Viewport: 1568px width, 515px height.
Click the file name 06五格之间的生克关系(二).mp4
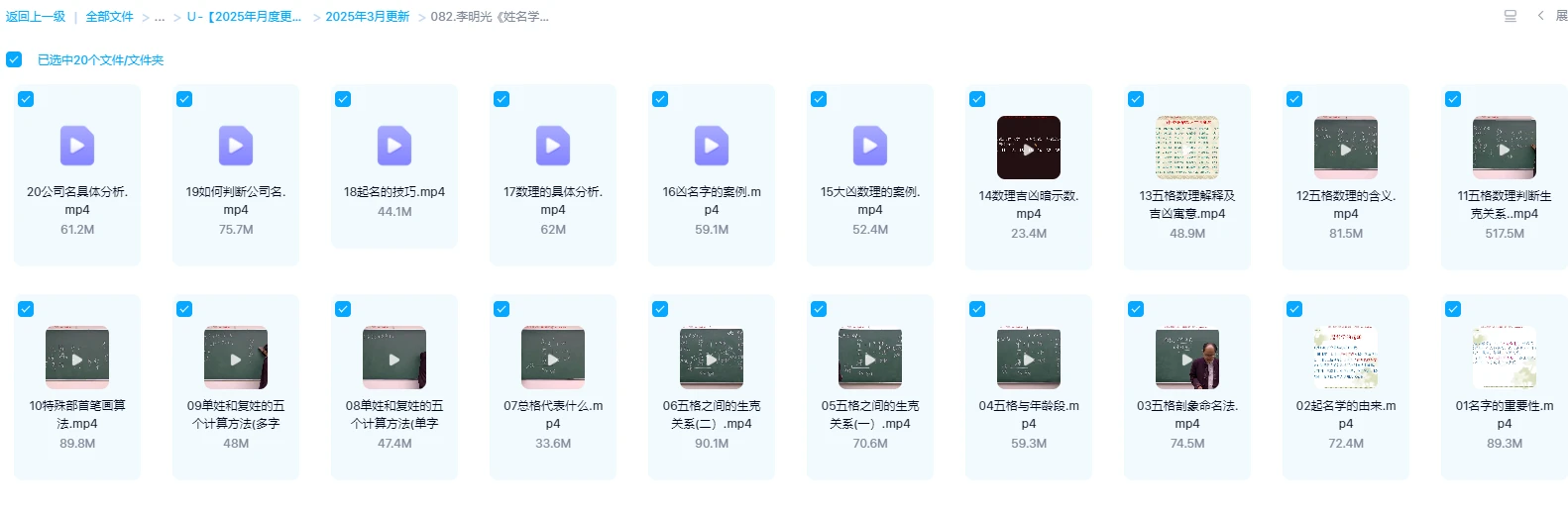[x=712, y=415]
